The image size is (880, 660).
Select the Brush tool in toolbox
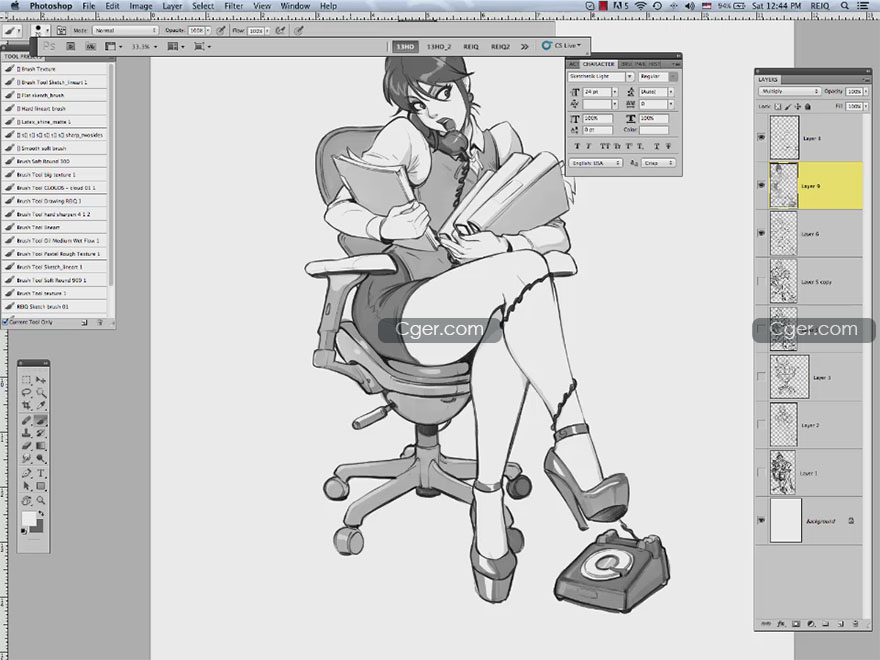(40, 420)
